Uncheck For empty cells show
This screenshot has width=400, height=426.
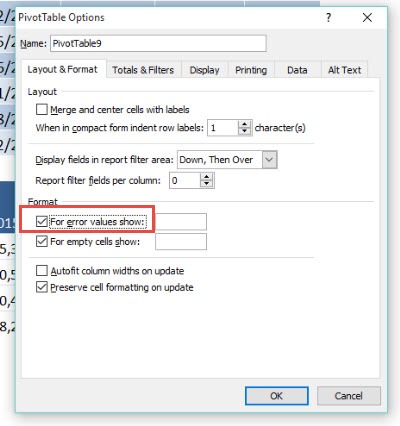point(42,241)
